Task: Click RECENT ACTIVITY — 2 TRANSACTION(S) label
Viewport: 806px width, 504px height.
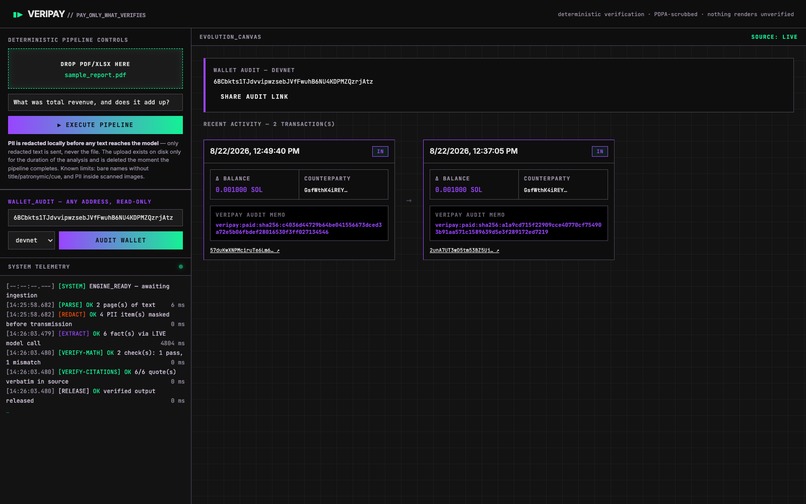Action: tap(269, 124)
